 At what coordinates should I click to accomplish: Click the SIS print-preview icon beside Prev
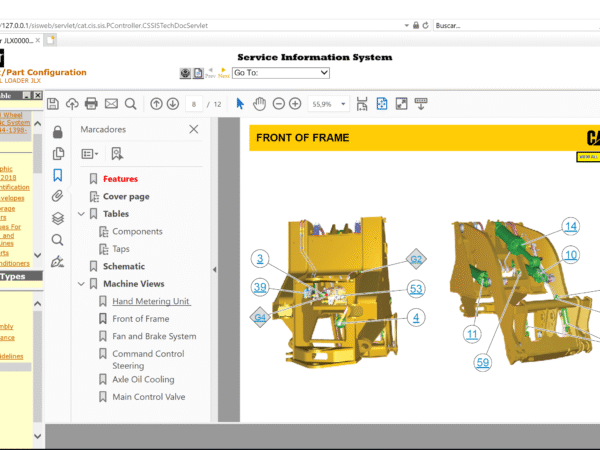click(x=198, y=73)
